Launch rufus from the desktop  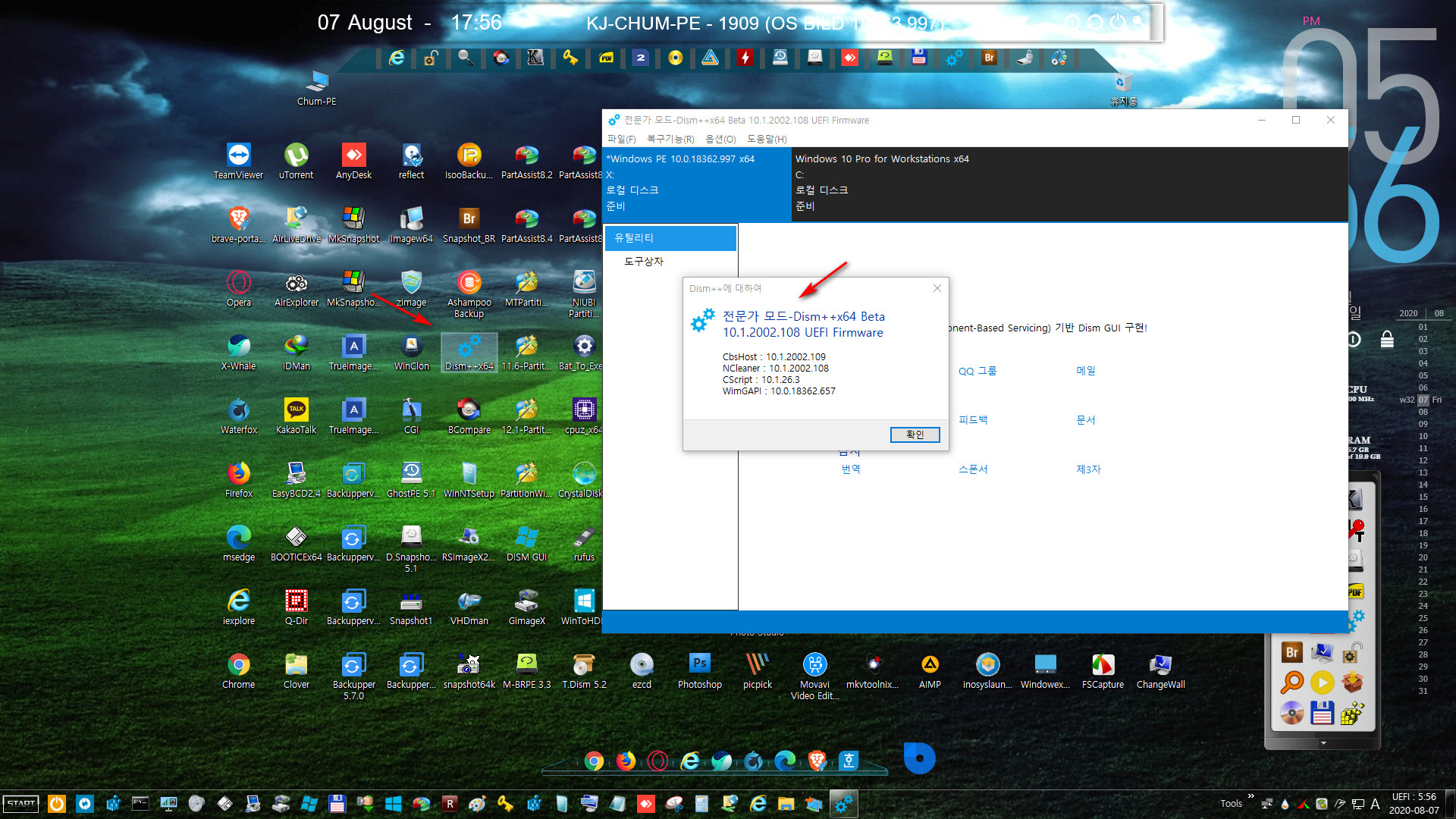click(x=584, y=544)
